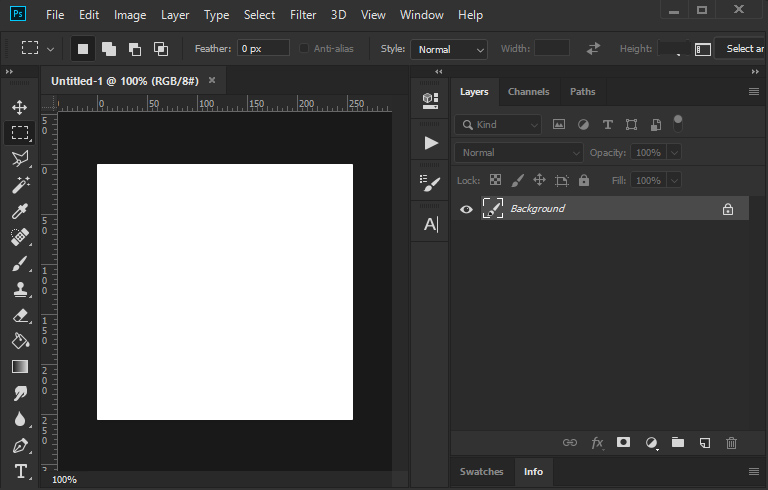Open the Actions play panel icon
Viewport: 768px width, 490px height.
click(431, 143)
